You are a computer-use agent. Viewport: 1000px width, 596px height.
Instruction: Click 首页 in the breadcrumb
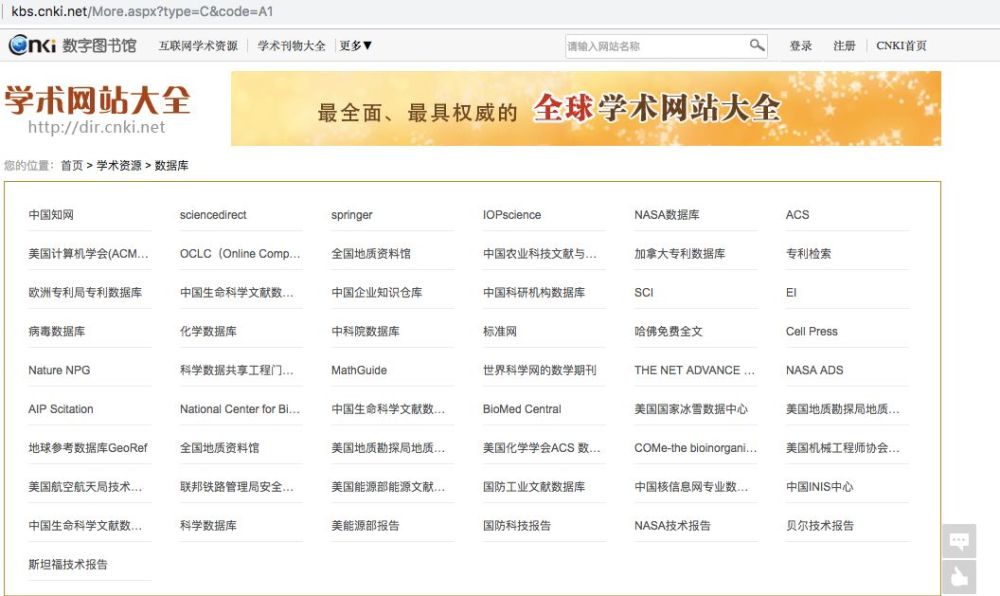[x=71, y=166]
